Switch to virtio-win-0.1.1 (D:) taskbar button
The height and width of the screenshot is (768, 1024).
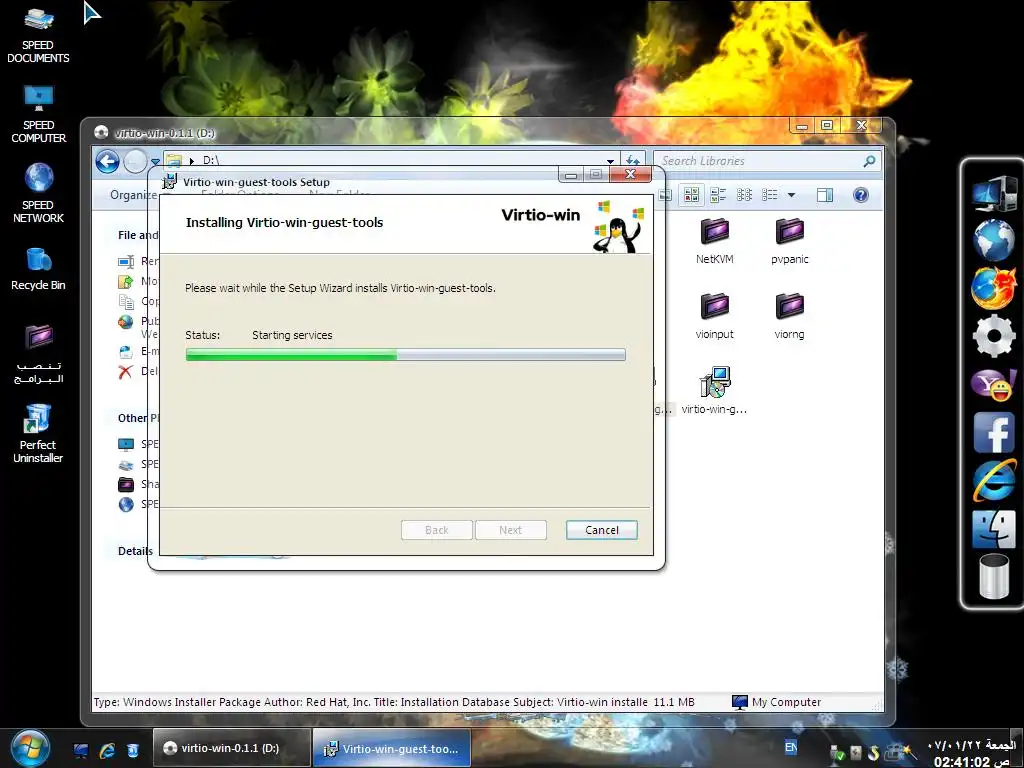click(232, 748)
